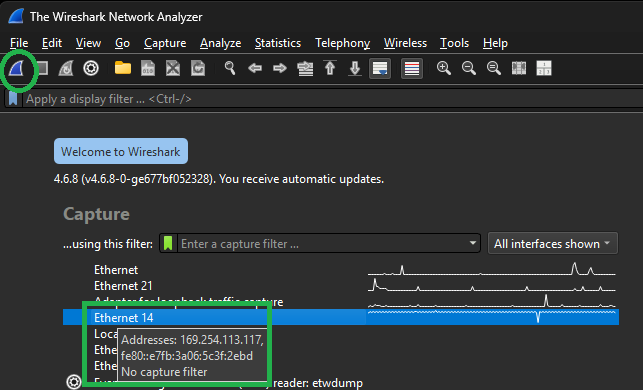Click the Welcome to Wireshark button
The height and width of the screenshot is (390, 643).
(x=121, y=151)
